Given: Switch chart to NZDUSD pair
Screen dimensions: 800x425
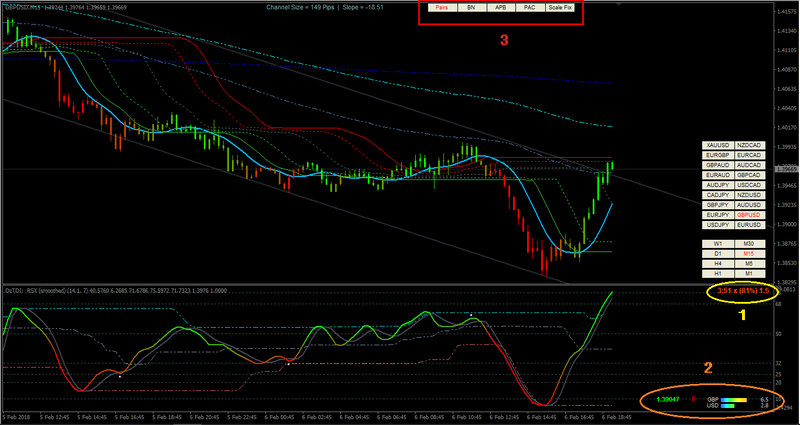Looking at the screenshot, I should pos(750,195).
